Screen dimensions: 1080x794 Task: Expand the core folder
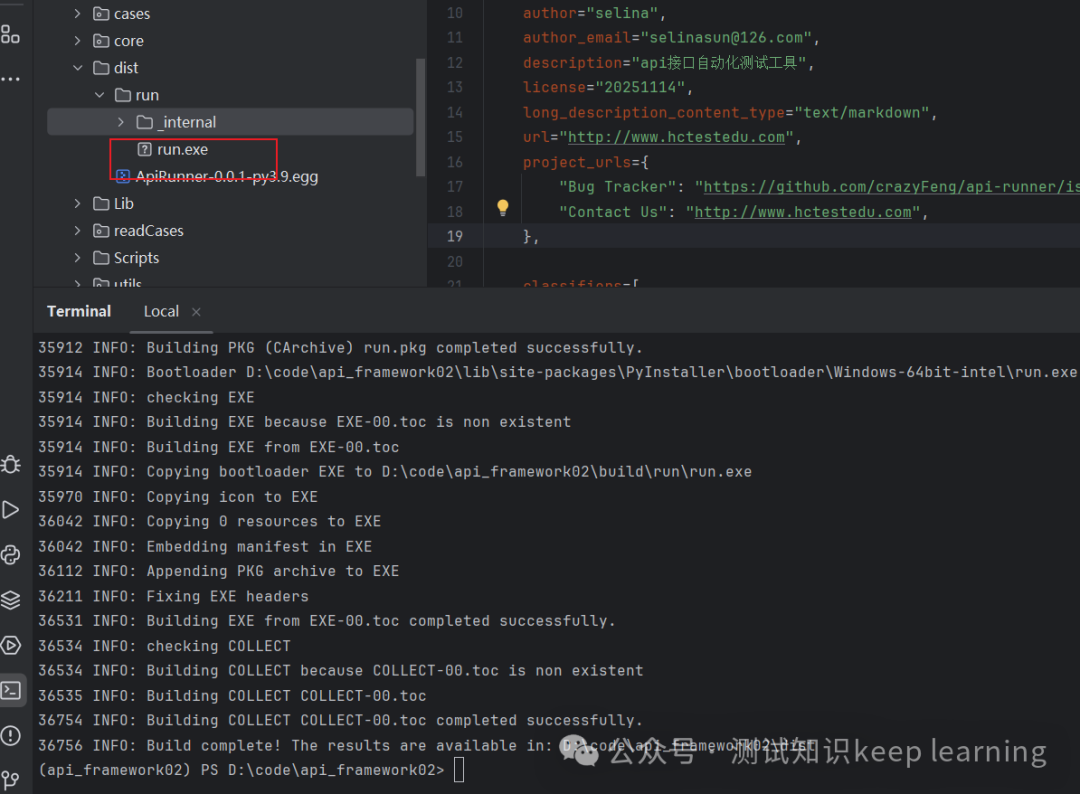coord(77,41)
